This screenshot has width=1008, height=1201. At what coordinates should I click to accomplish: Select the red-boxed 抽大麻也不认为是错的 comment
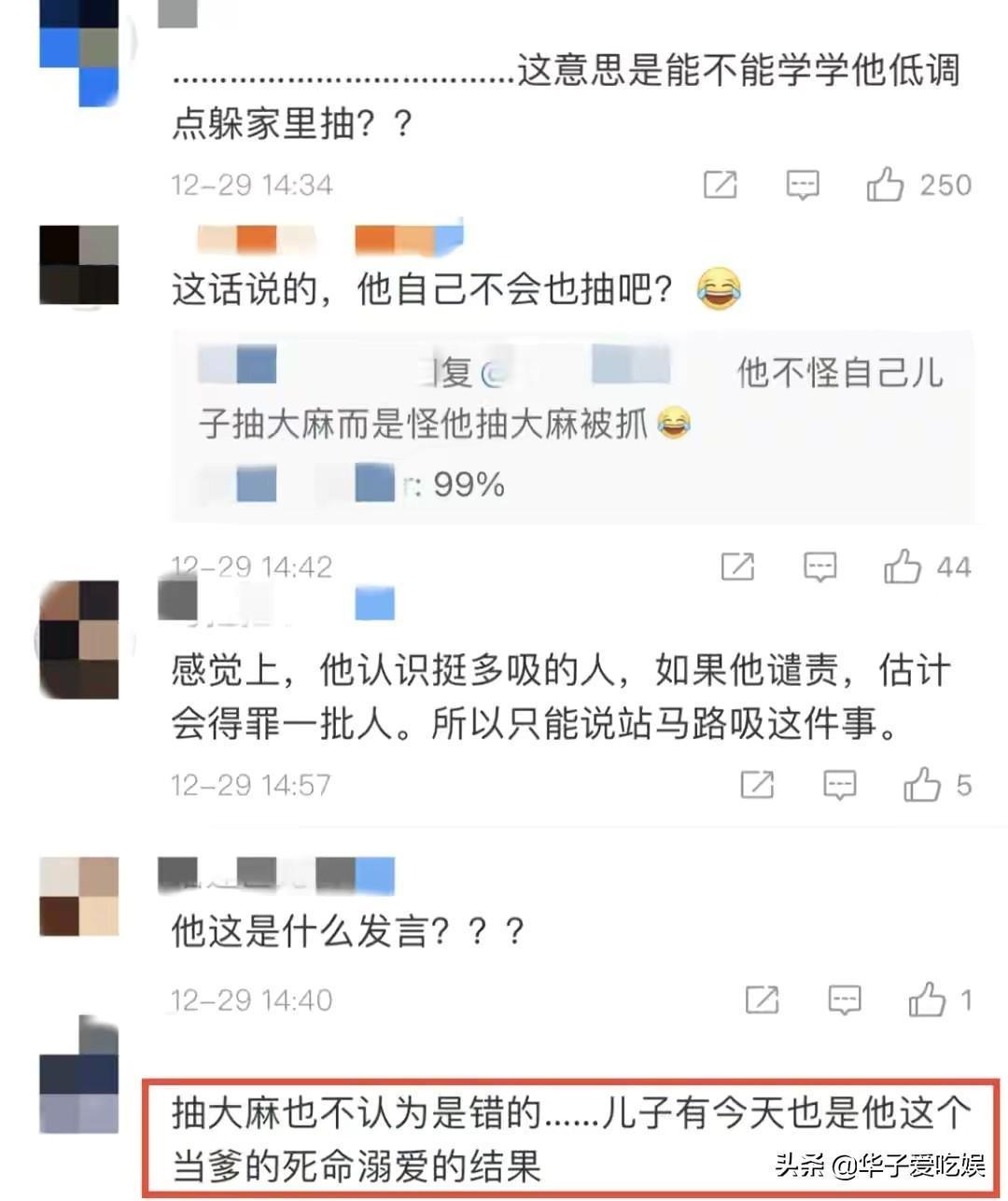click(571, 1138)
